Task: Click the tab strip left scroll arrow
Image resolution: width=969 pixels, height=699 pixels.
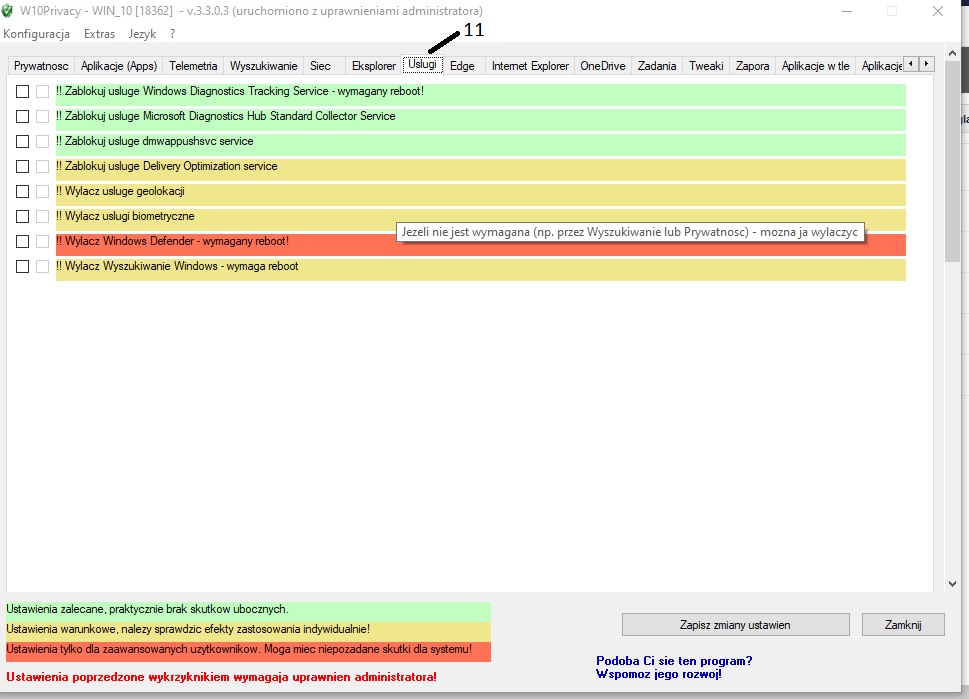Action: tap(911, 64)
